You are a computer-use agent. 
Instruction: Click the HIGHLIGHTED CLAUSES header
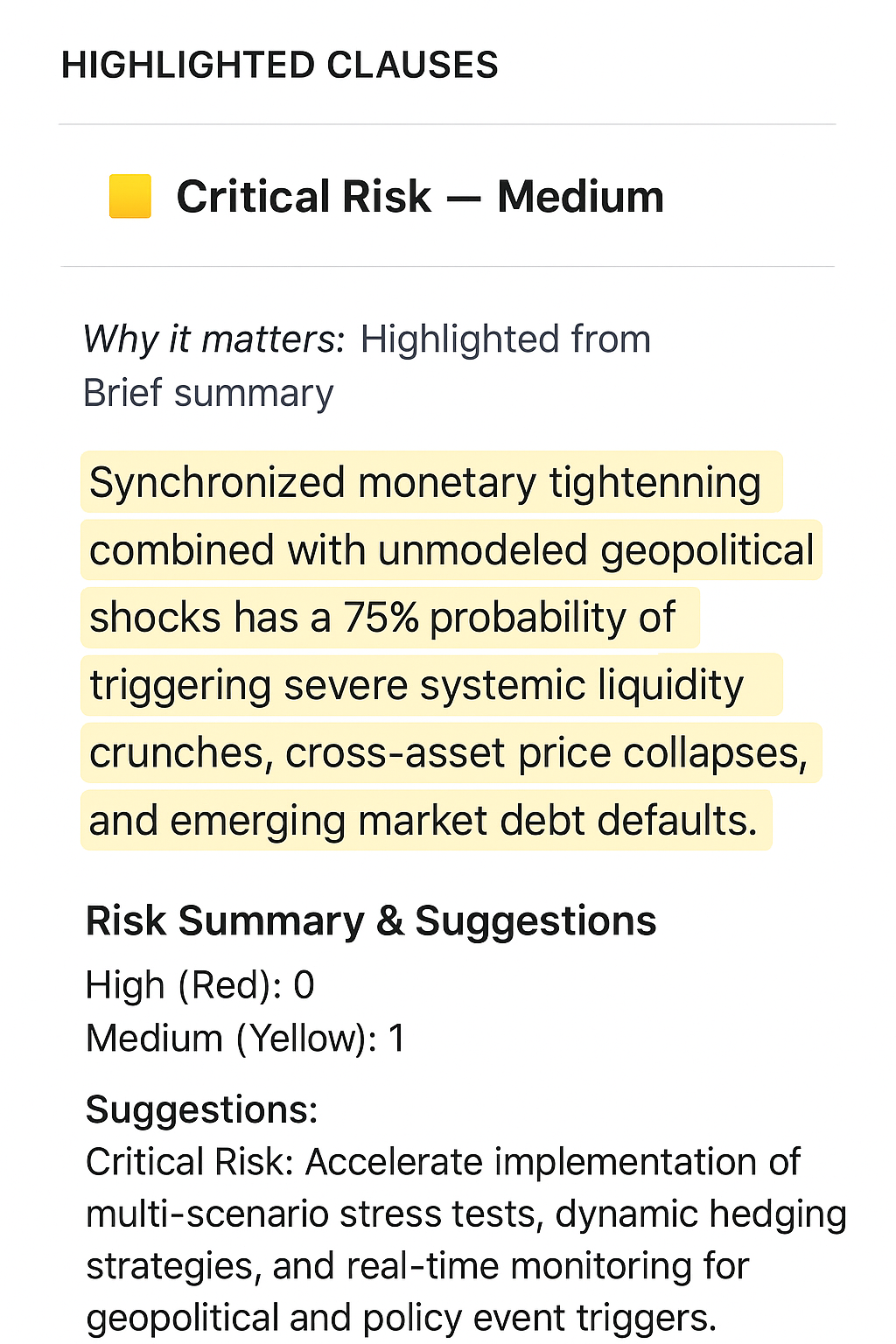click(x=279, y=66)
